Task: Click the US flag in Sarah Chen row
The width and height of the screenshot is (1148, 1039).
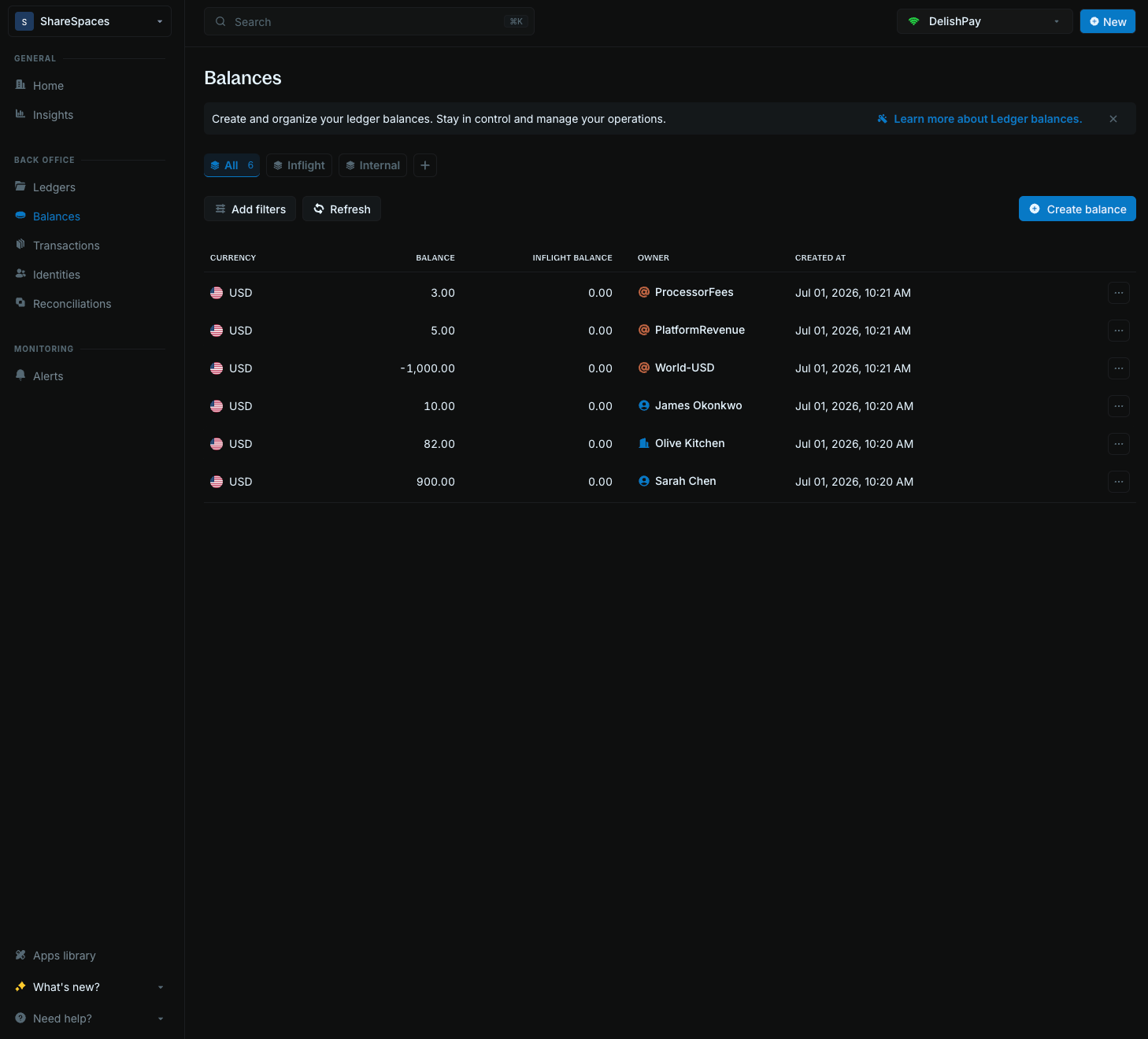Action: coord(217,482)
